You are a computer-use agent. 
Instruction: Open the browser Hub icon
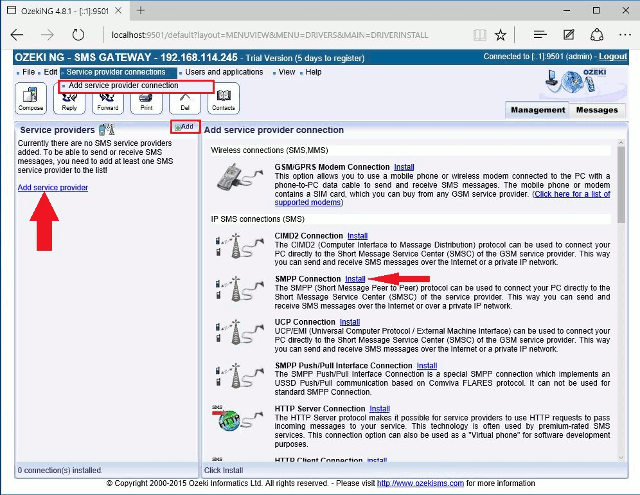[540, 35]
